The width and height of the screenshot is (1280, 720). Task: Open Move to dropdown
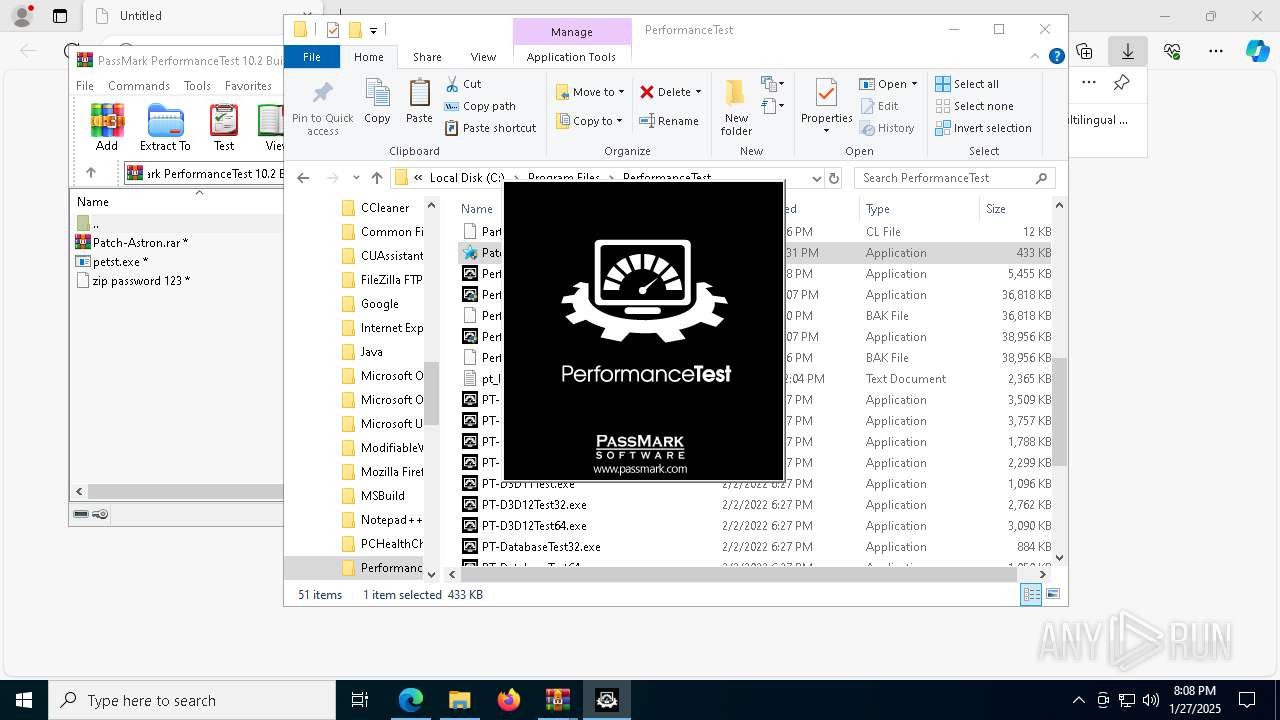tap(590, 92)
